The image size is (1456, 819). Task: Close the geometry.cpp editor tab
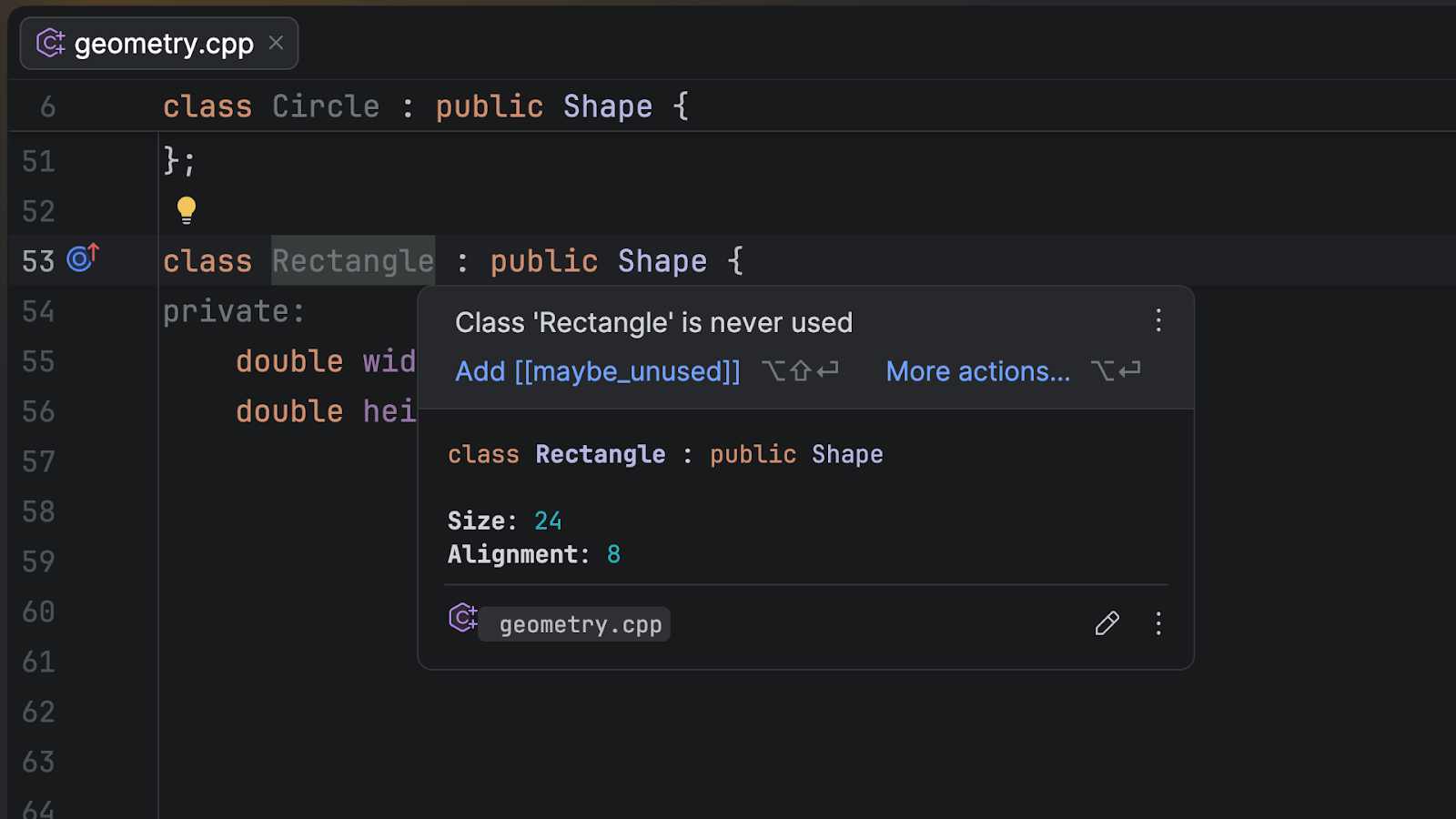coord(277,43)
